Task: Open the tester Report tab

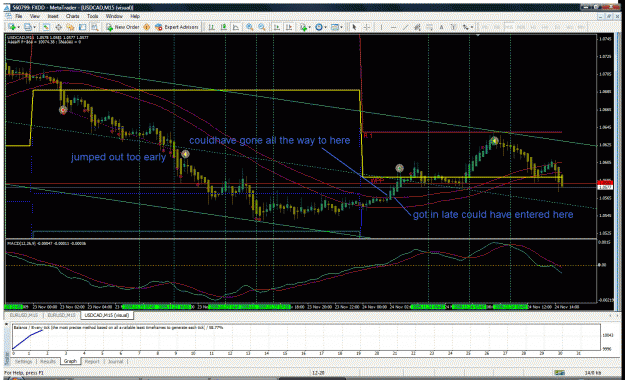Action: pos(92,362)
